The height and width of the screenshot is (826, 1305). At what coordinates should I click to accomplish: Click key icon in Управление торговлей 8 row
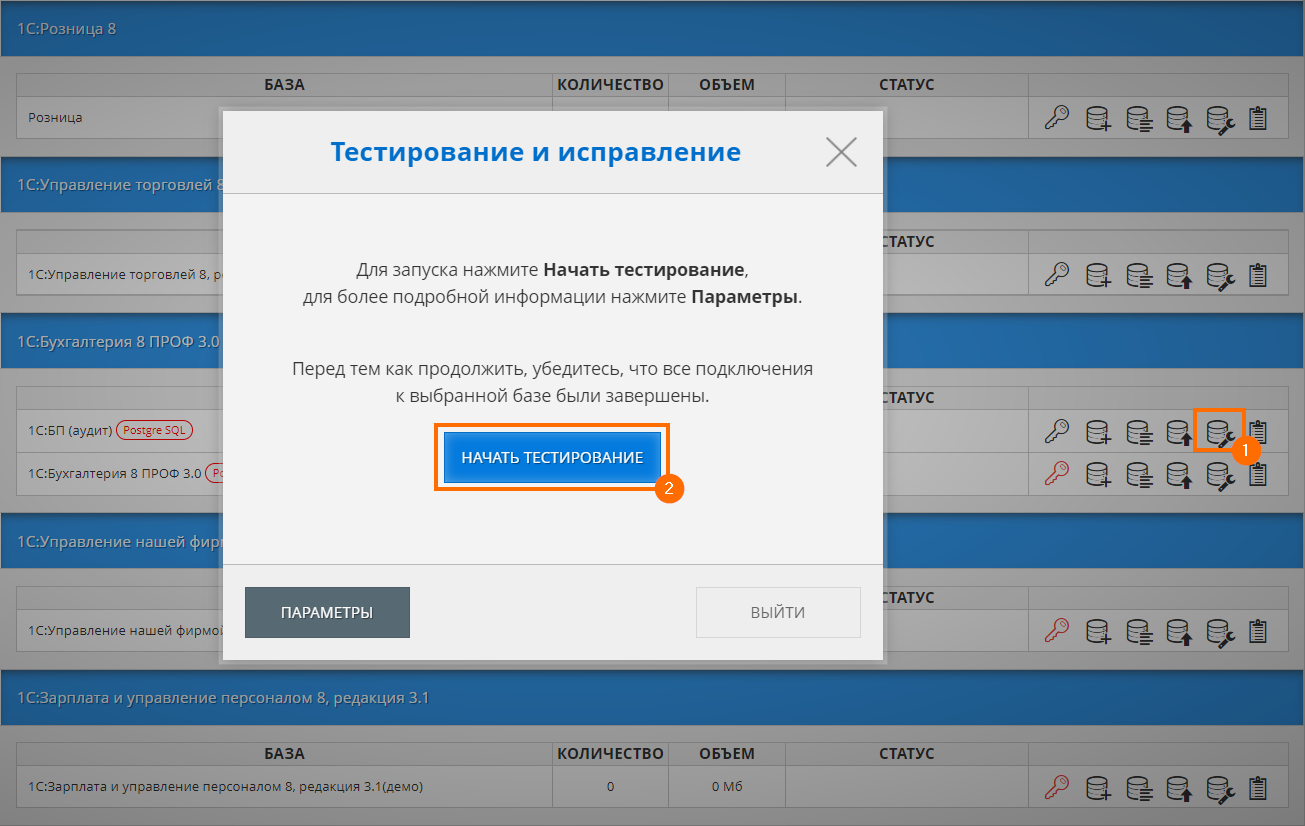[1057, 274]
